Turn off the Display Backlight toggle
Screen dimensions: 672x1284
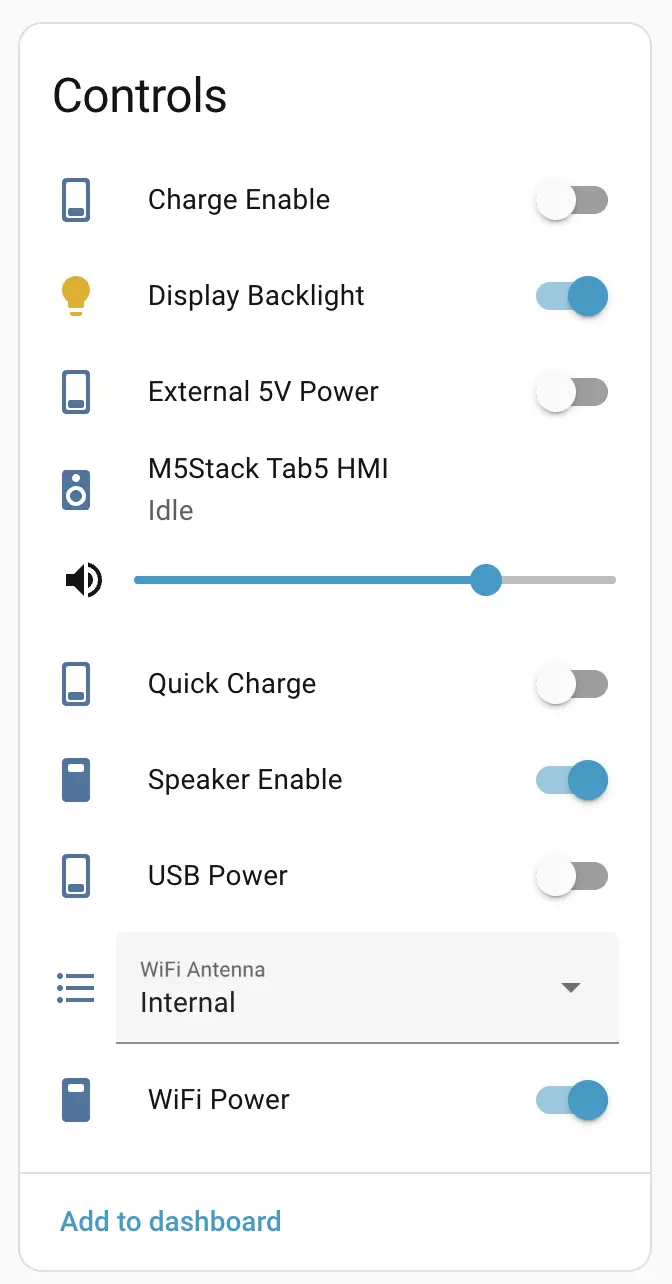(572, 296)
